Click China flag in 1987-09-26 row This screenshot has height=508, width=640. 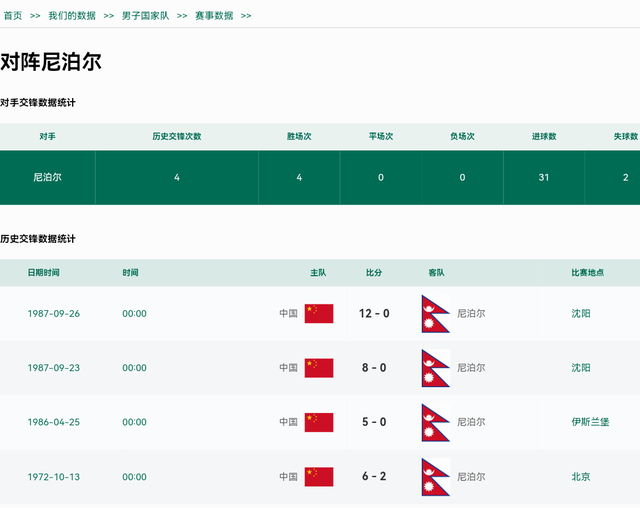coord(319,313)
